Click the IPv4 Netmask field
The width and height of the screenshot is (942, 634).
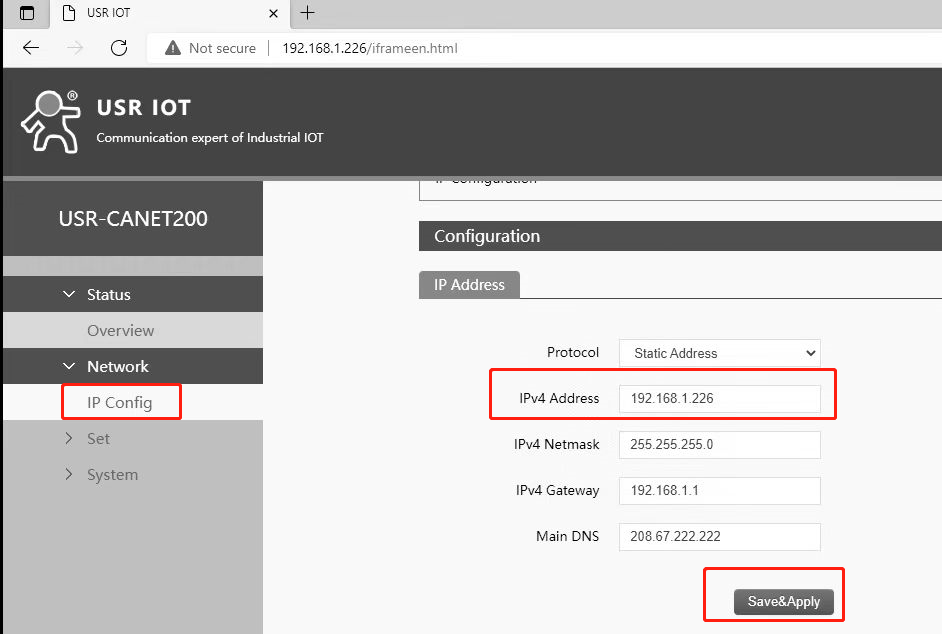720,445
